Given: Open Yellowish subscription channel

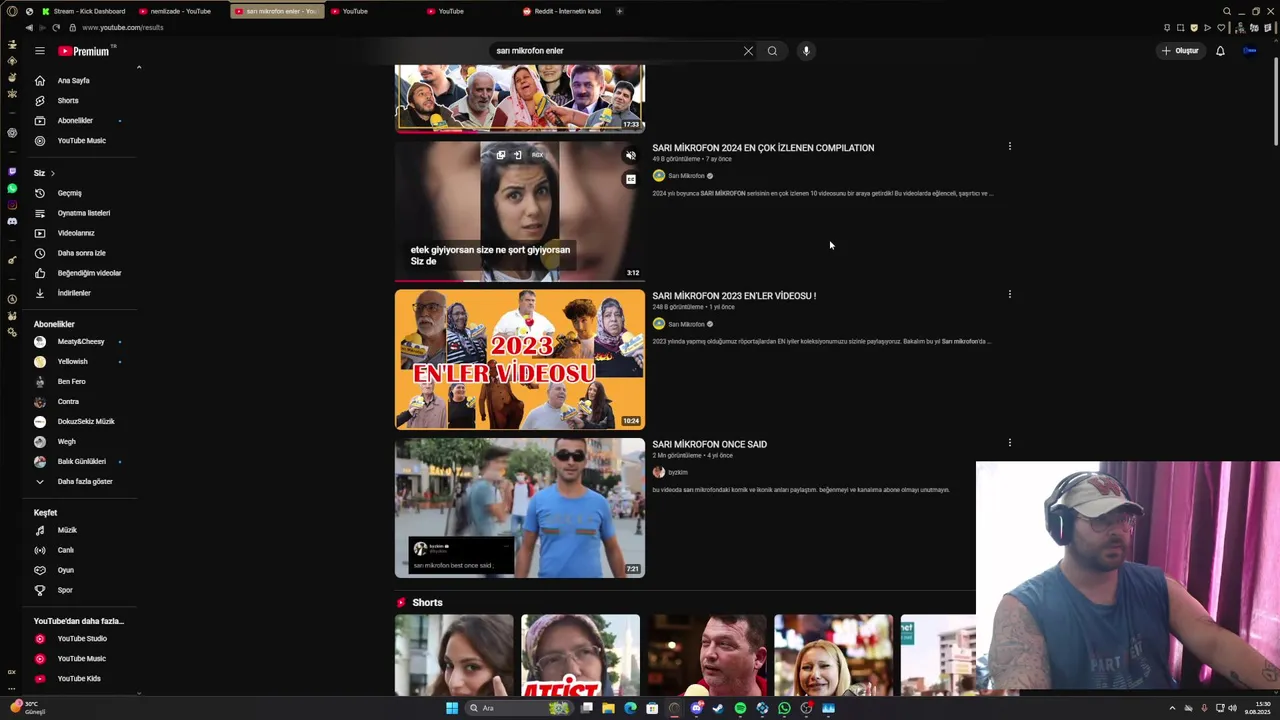Looking at the screenshot, I should [x=72, y=362].
